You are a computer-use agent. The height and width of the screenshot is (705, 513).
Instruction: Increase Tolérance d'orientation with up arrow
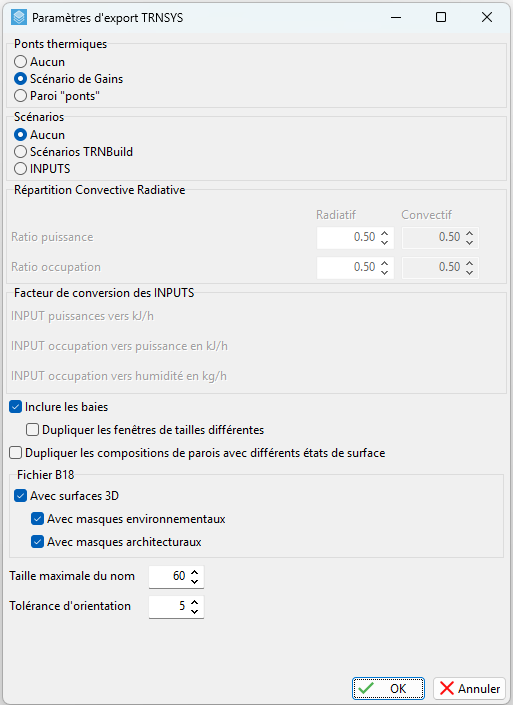coord(195,602)
